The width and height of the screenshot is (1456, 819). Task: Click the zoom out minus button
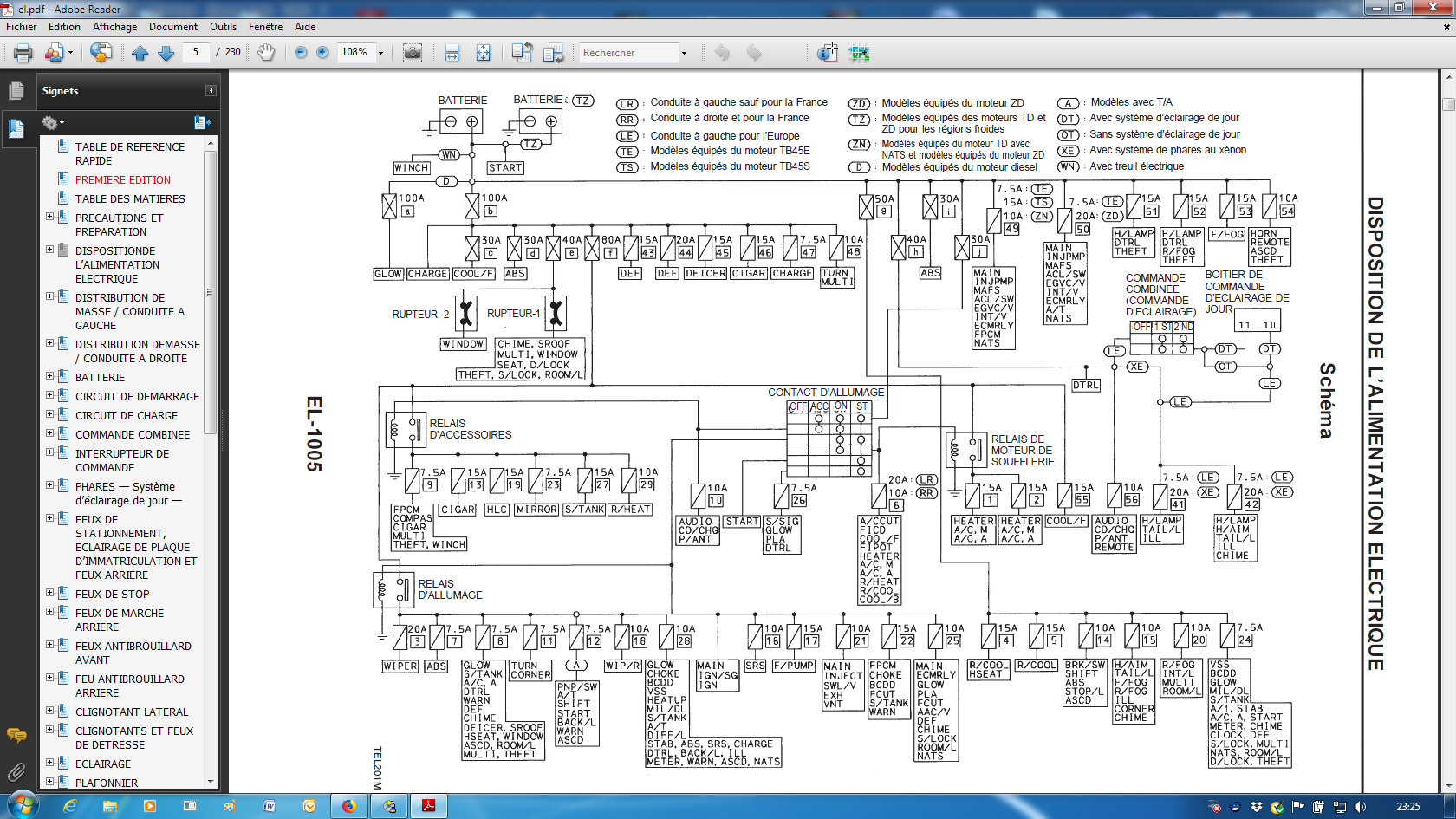[301, 53]
